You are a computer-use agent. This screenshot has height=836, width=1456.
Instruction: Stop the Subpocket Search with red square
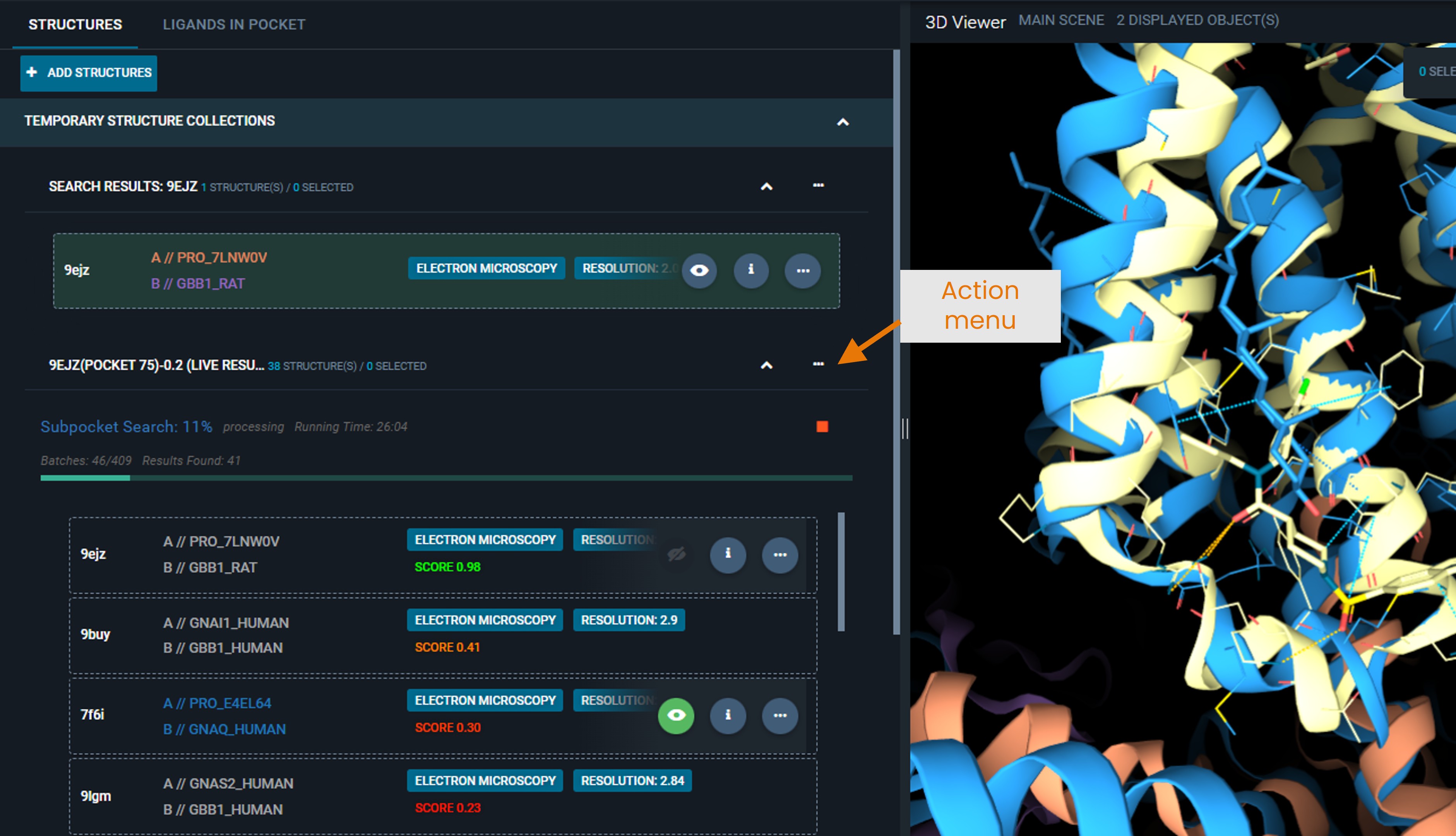coord(822,427)
